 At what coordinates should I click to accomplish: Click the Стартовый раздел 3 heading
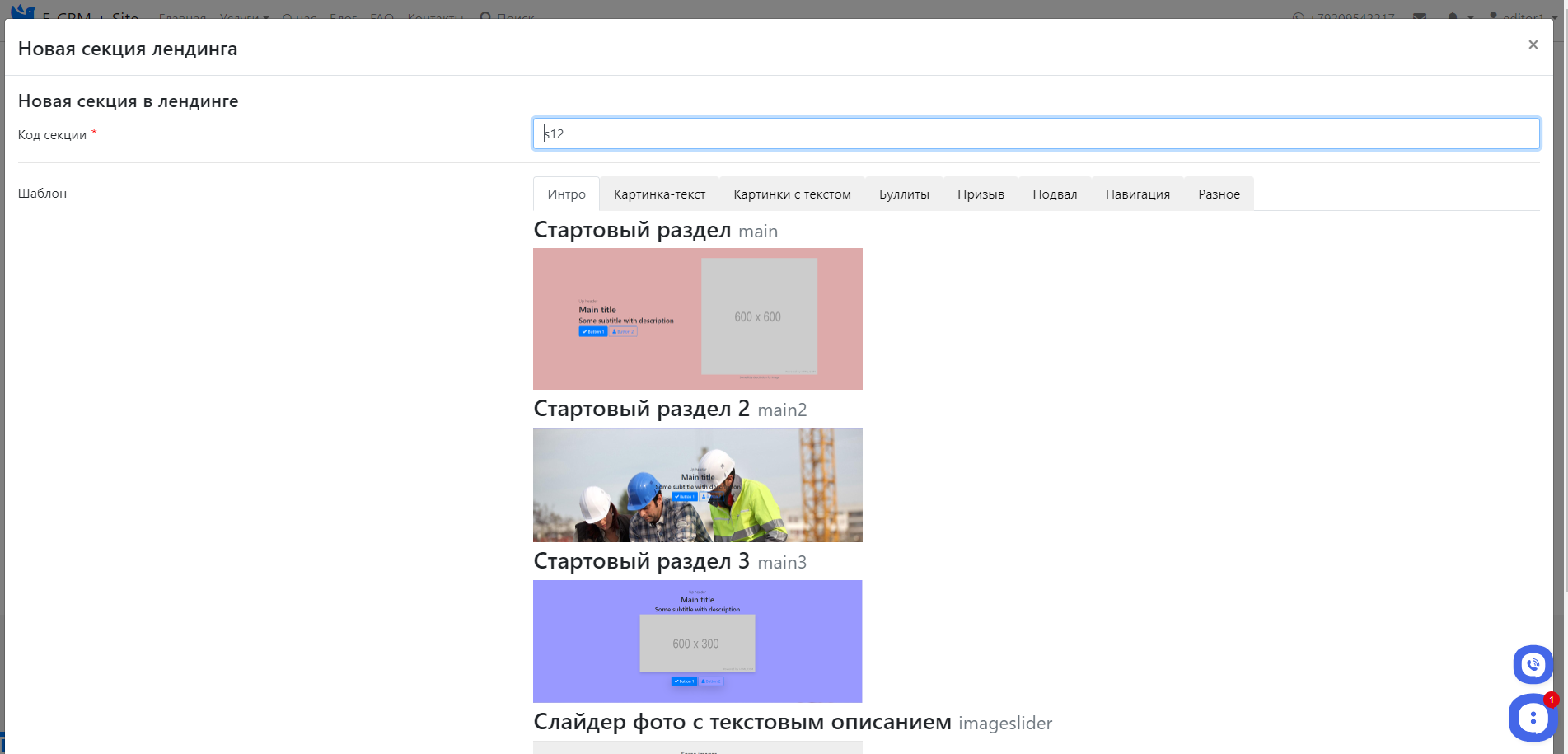tap(641, 561)
